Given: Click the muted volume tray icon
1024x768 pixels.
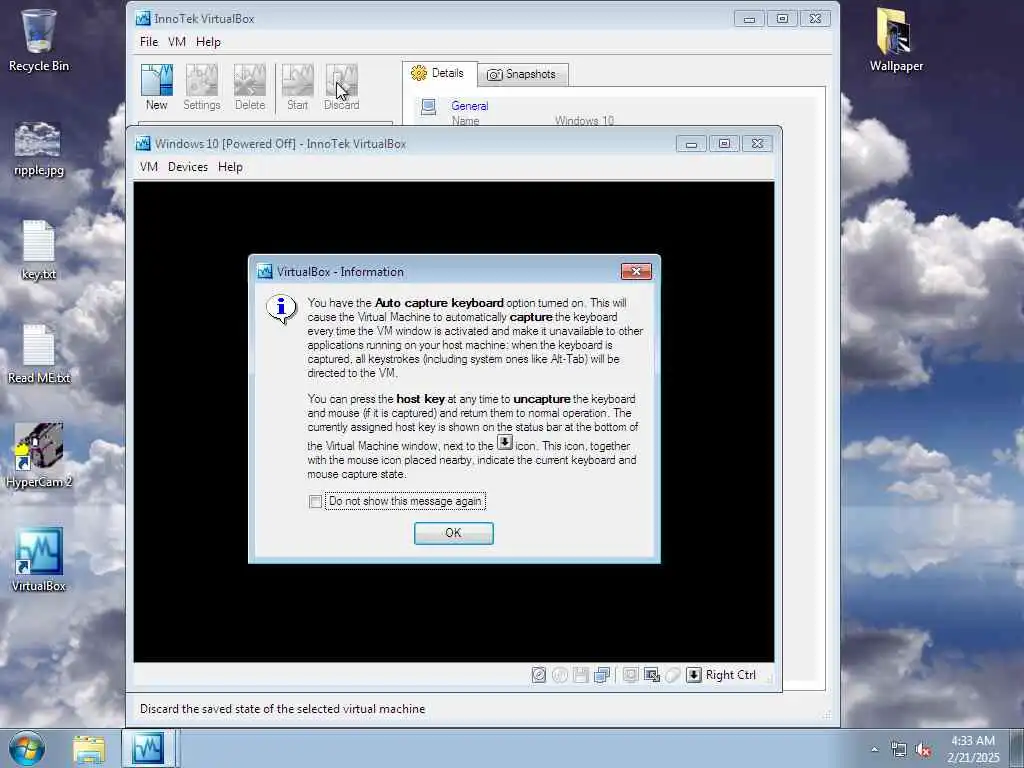Looking at the screenshot, I should coord(923,750).
